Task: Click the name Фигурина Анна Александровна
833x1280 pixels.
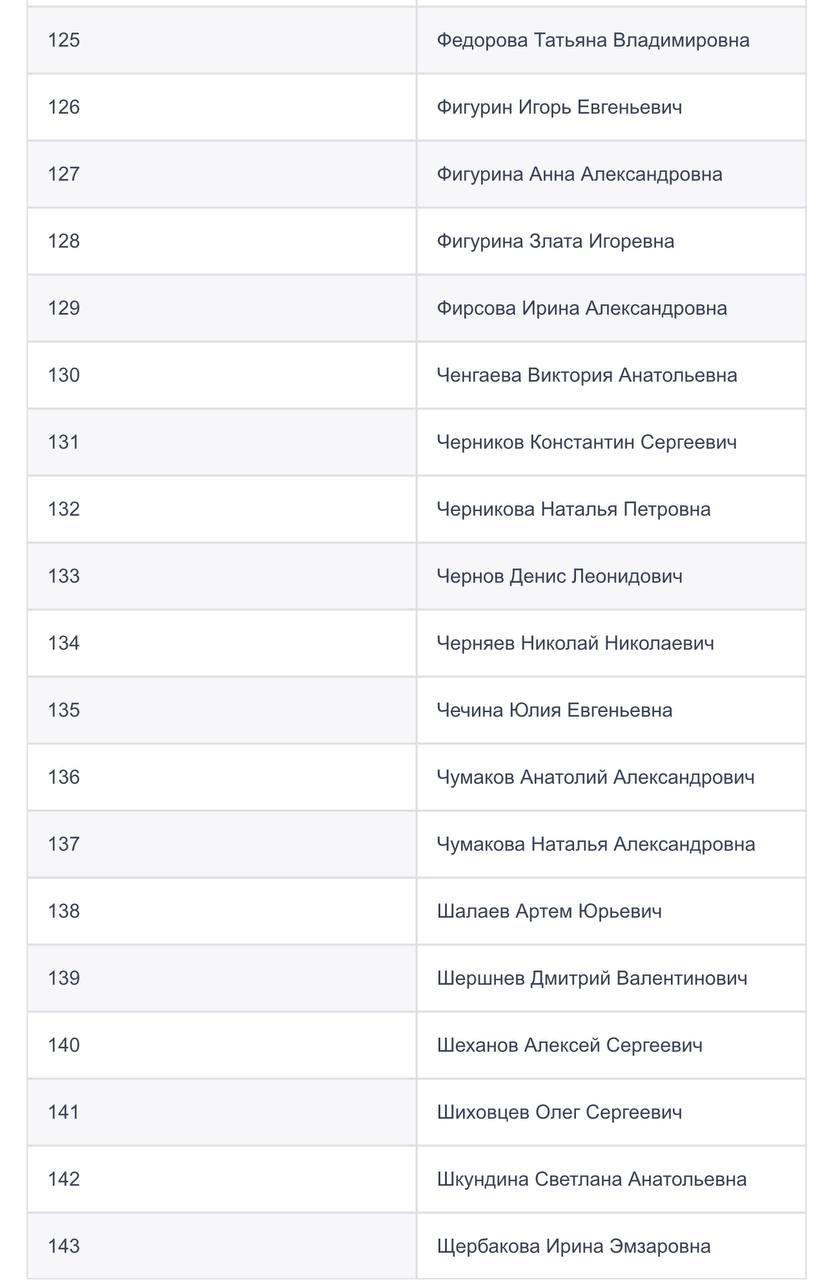Action: pos(579,174)
